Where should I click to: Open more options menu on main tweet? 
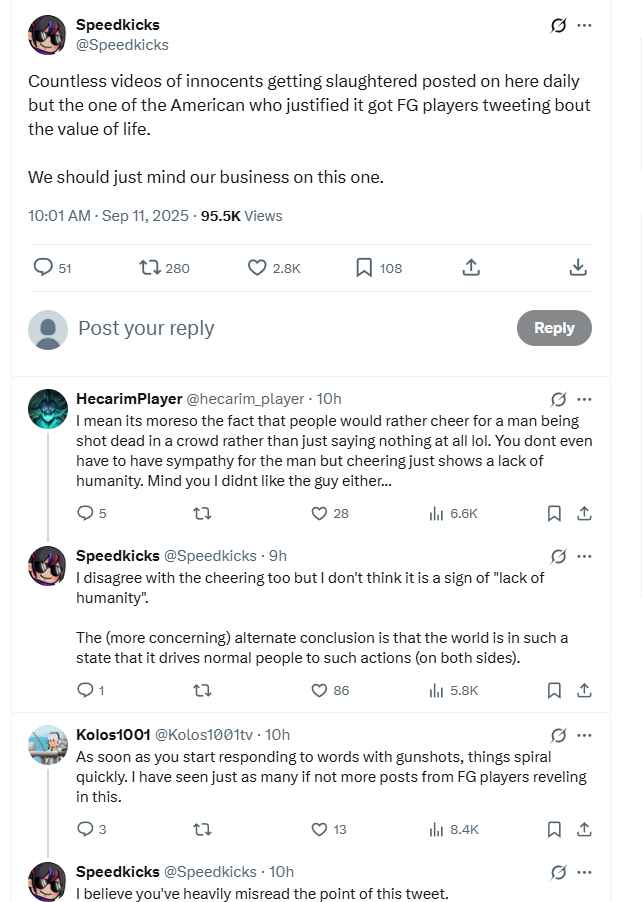(x=584, y=26)
